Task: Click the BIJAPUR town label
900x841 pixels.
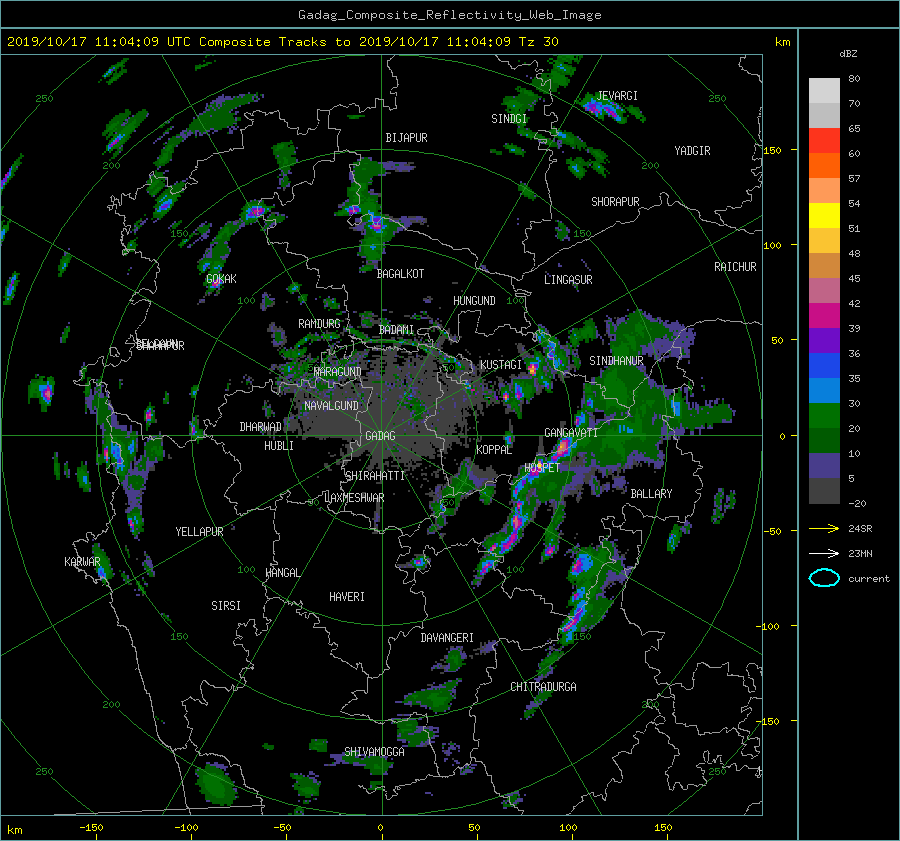Action: pyautogui.click(x=406, y=138)
